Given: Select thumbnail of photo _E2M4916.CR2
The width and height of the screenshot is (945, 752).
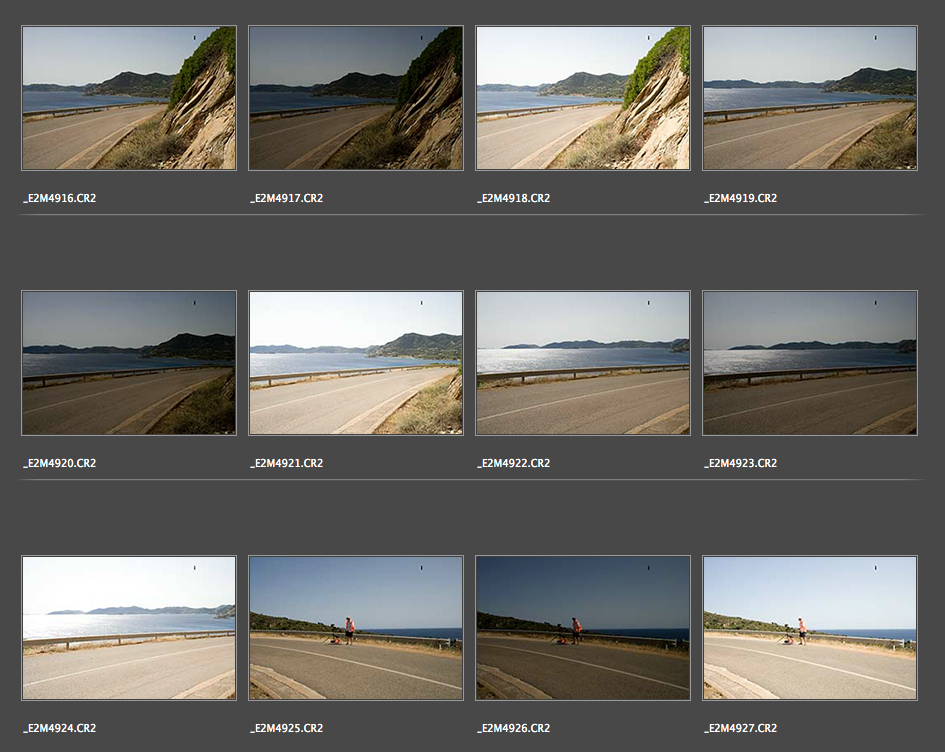Looking at the screenshot, I should point(129,98).
